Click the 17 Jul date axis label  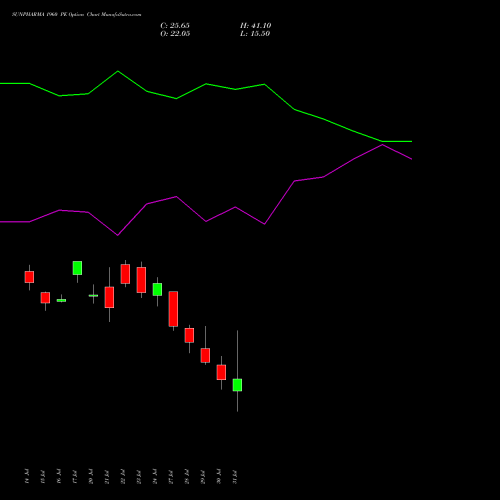[x=75, y=476]
